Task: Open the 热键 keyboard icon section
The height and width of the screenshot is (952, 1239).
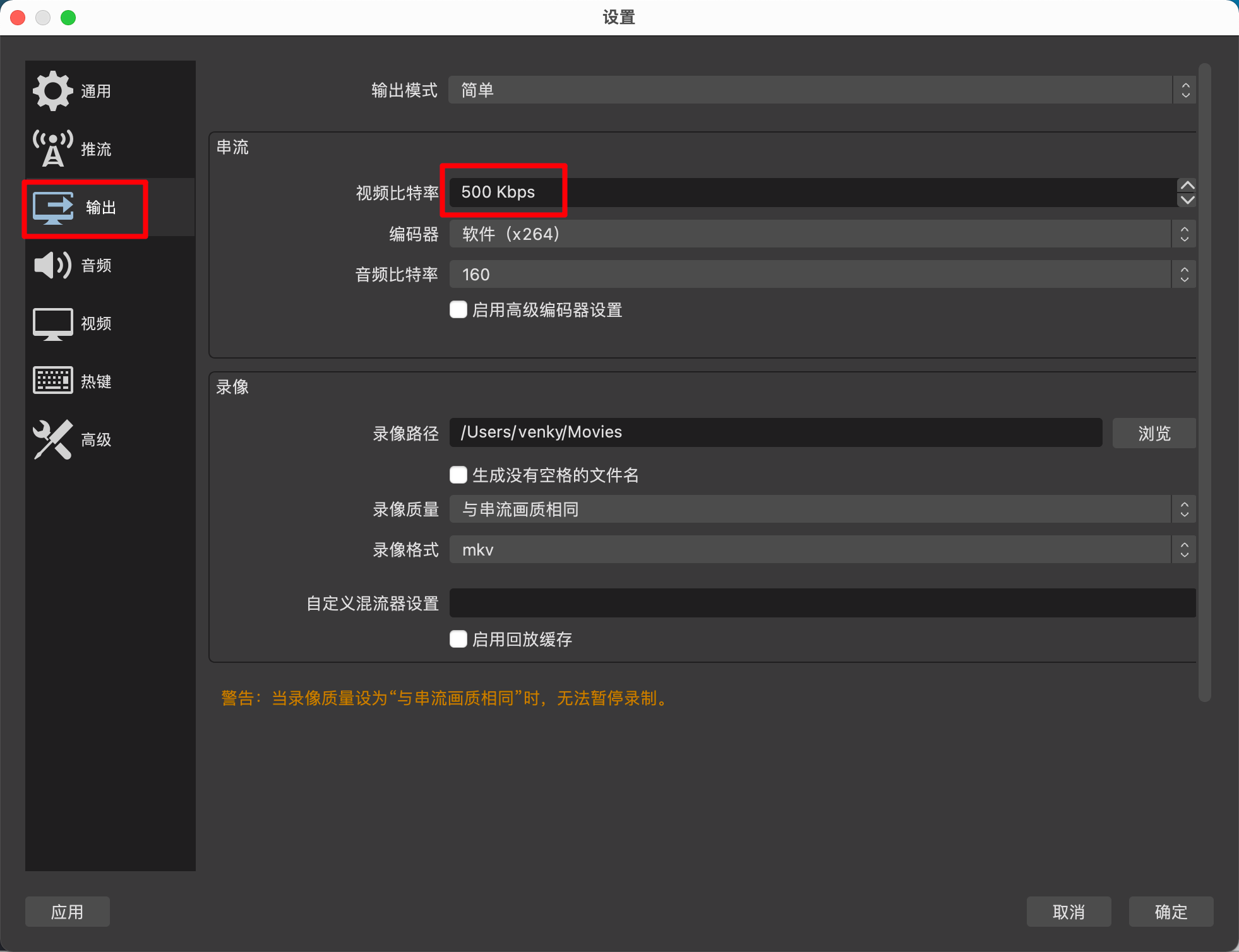Action: click(x=53, y=381)
